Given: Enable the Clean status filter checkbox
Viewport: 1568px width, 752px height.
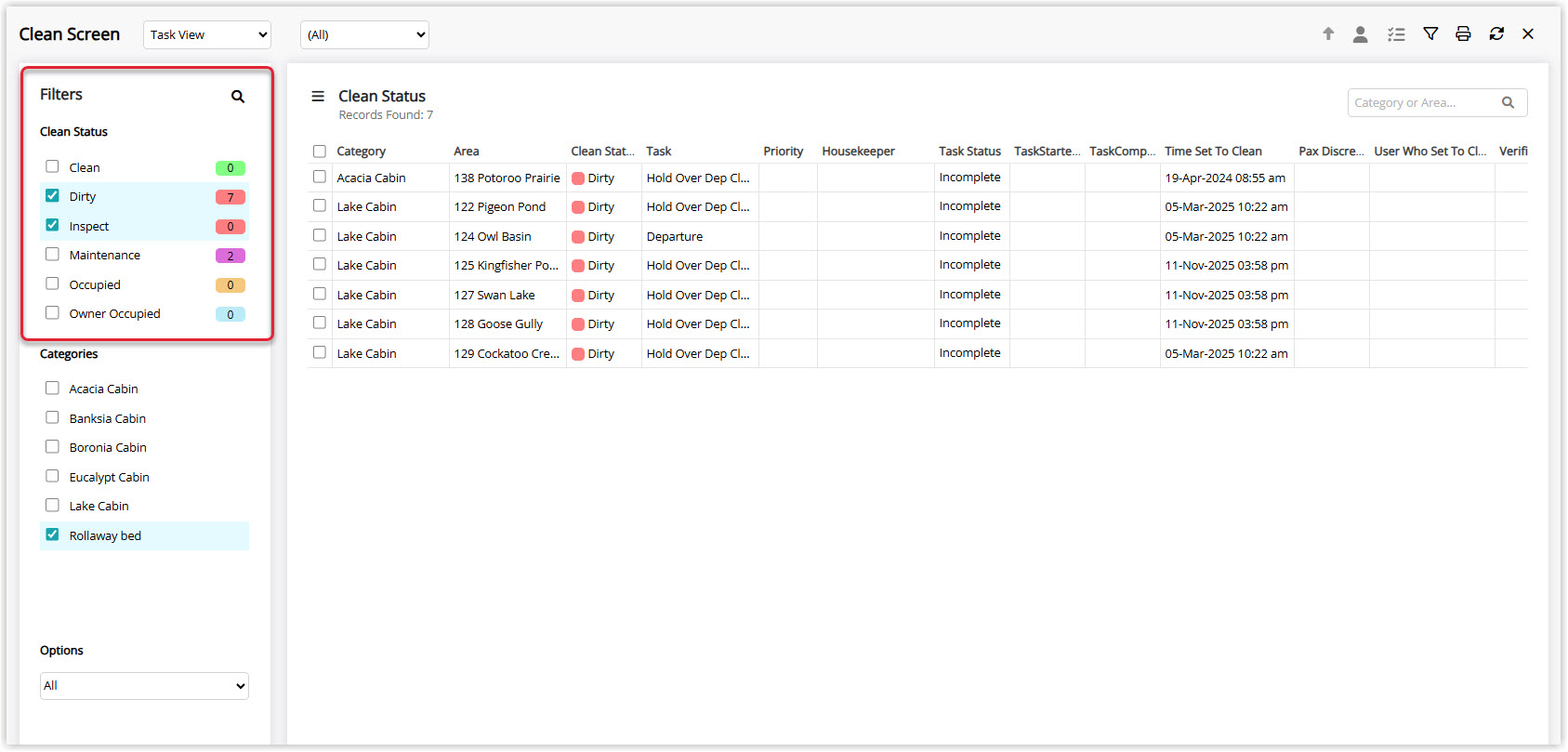Looking at the screenshot, I should [x=52, y=166].
